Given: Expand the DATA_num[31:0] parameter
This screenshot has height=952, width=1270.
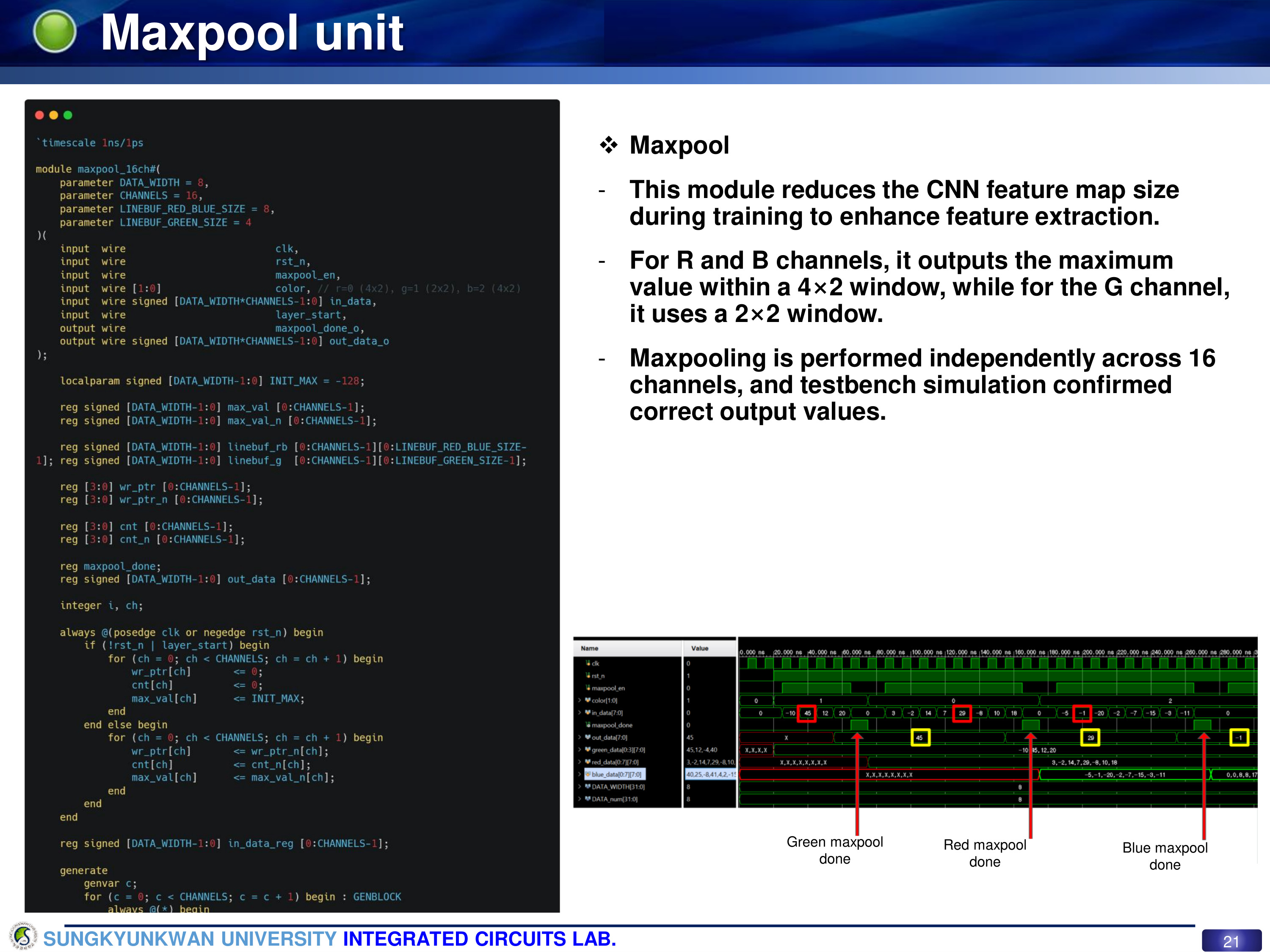Looking at the screenshot, I should (580, 799).
